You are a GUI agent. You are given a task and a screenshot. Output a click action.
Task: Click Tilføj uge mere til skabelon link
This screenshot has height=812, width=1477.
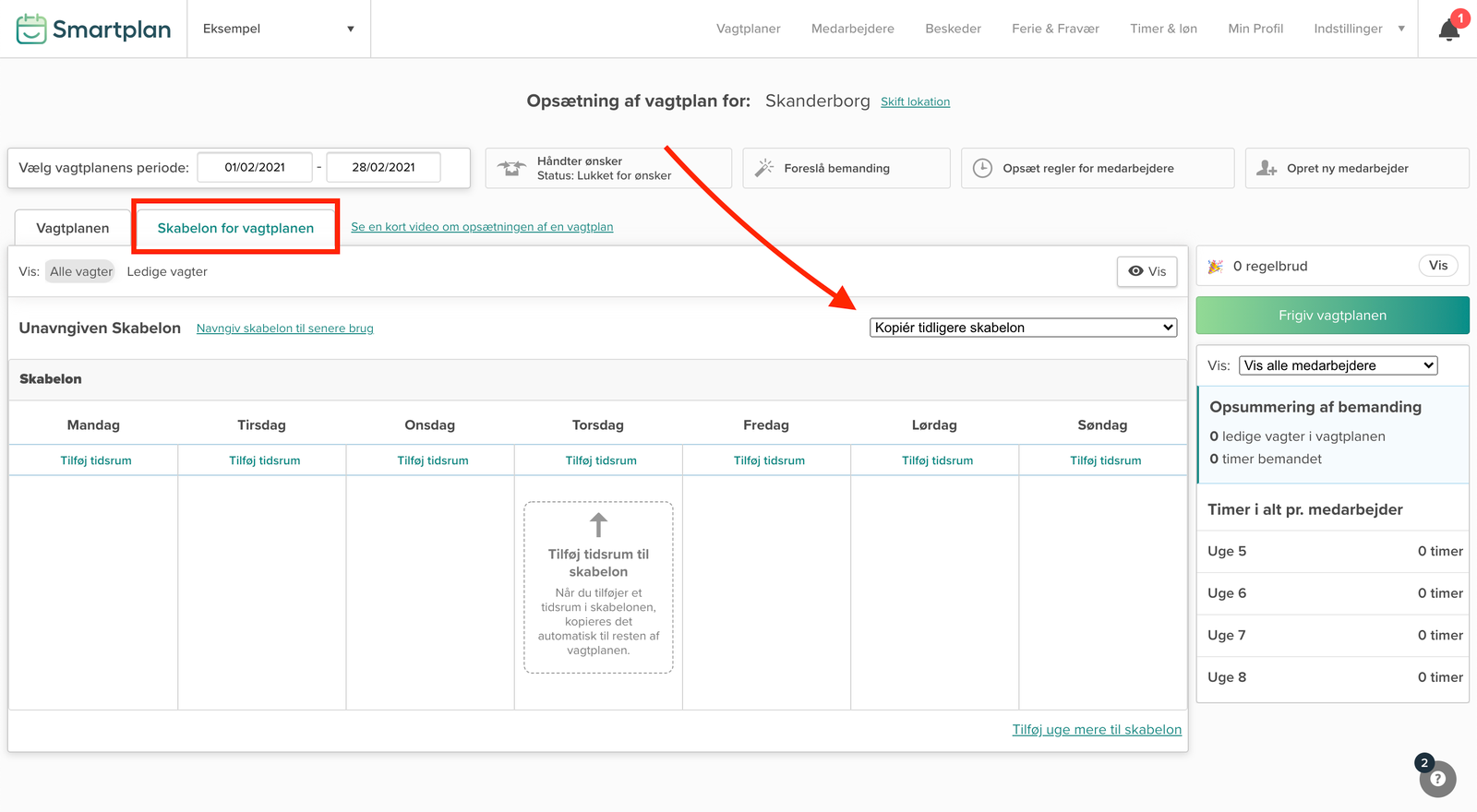1096,730
